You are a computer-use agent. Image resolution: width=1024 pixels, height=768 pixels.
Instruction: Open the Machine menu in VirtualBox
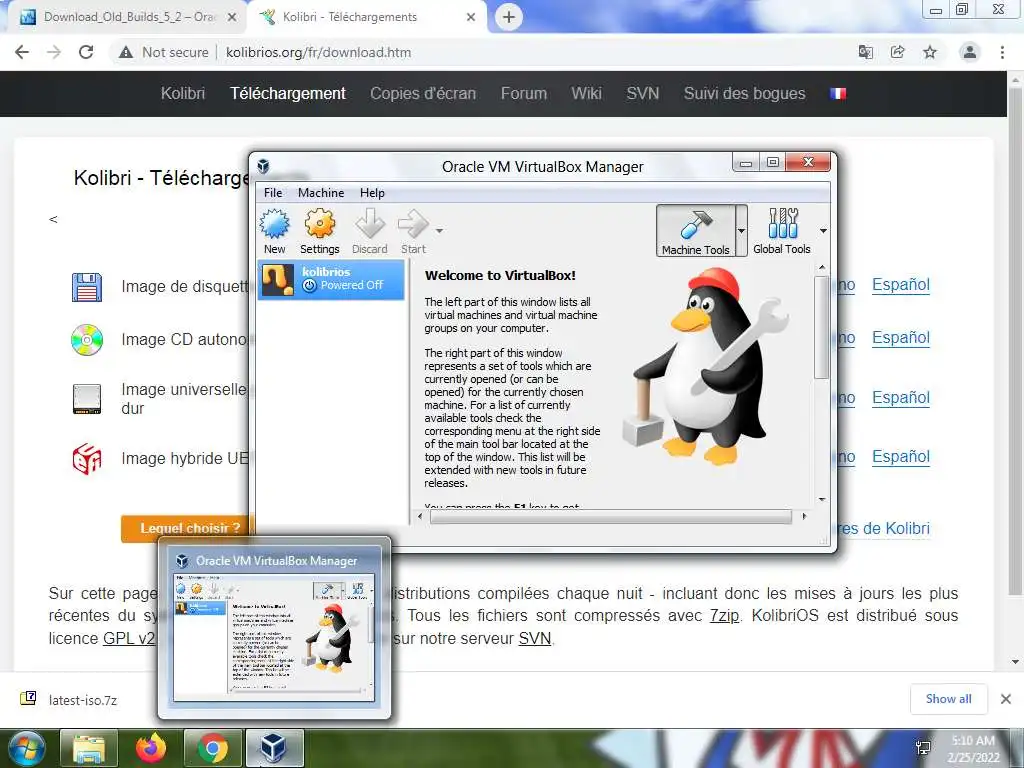tap(321, 193)
